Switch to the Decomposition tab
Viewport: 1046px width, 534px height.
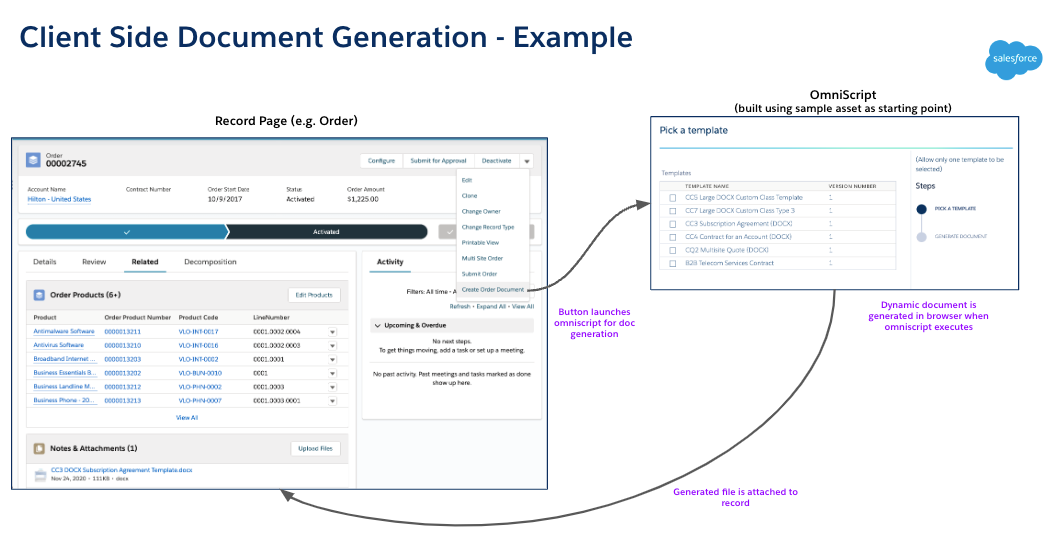point(210,262)
